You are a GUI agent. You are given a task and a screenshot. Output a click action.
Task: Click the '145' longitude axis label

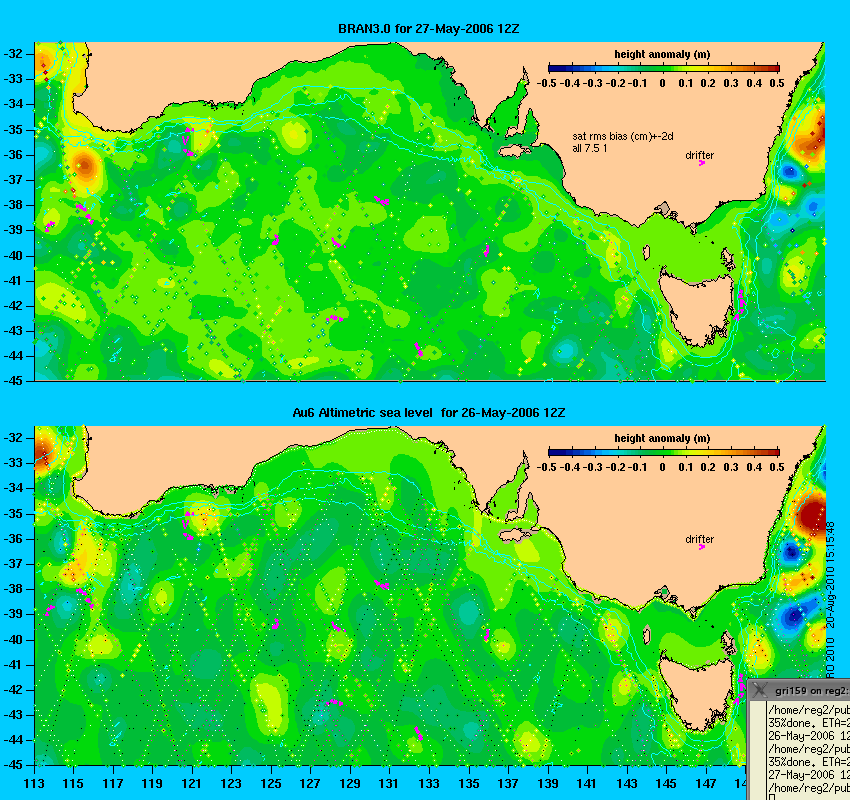pos(666,784)
